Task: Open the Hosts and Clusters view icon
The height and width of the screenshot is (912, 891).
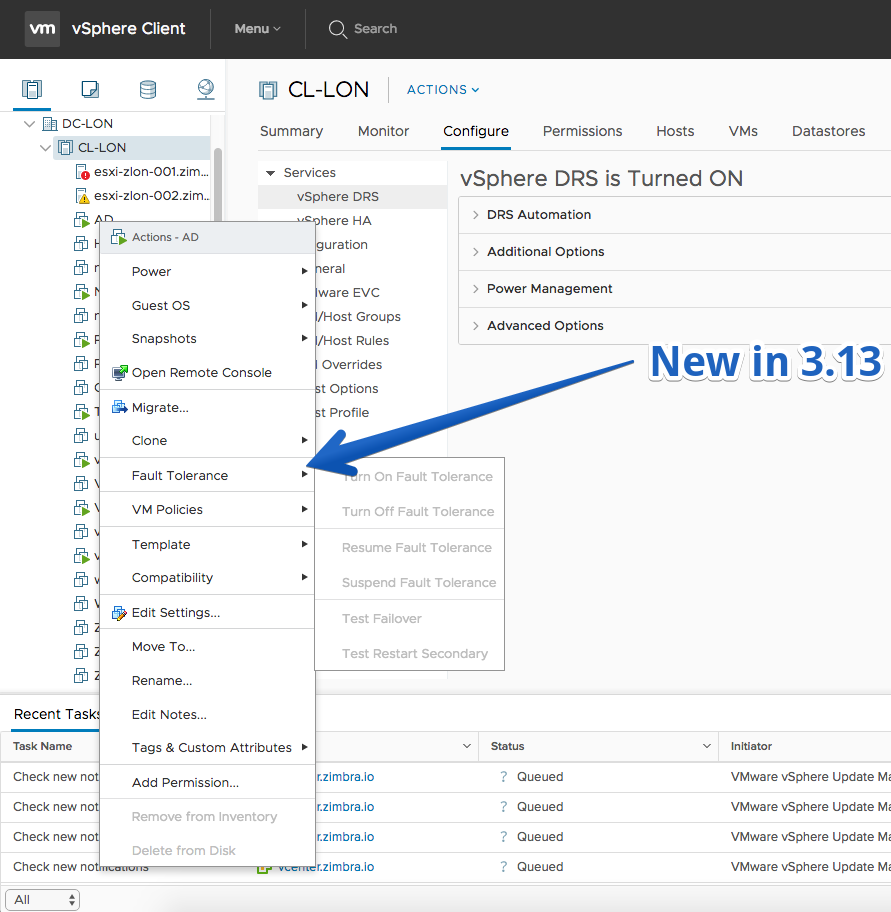Action: point(32,90)
